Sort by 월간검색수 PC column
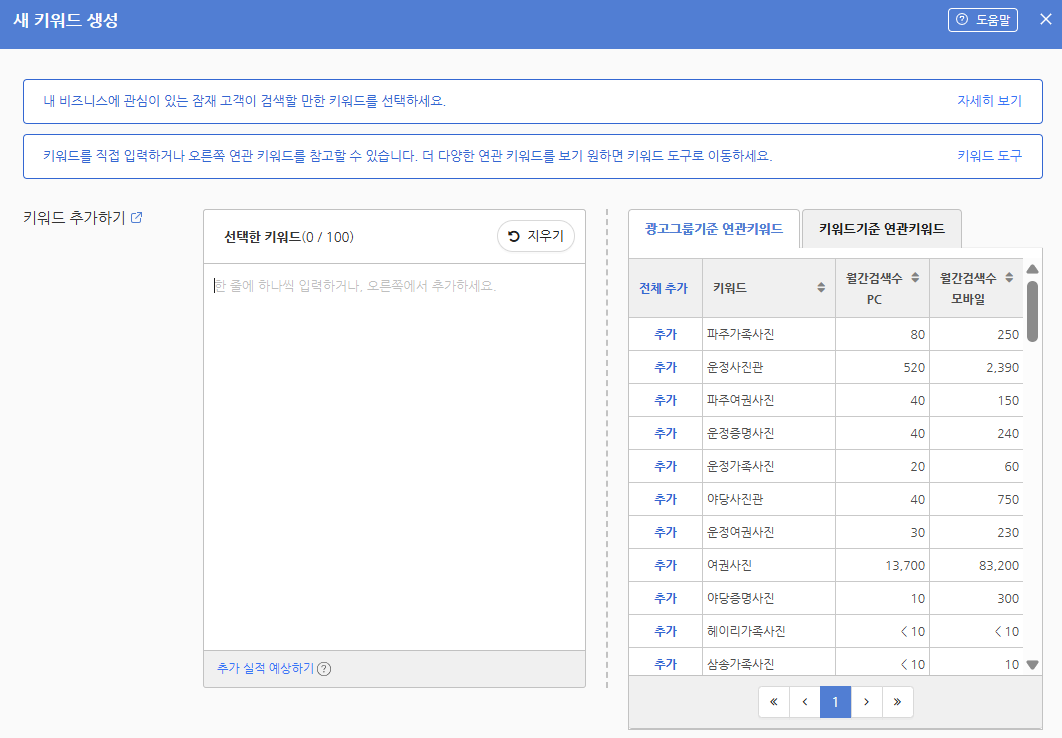Screen dimensions: 1062x738 [x=915, y=277]
